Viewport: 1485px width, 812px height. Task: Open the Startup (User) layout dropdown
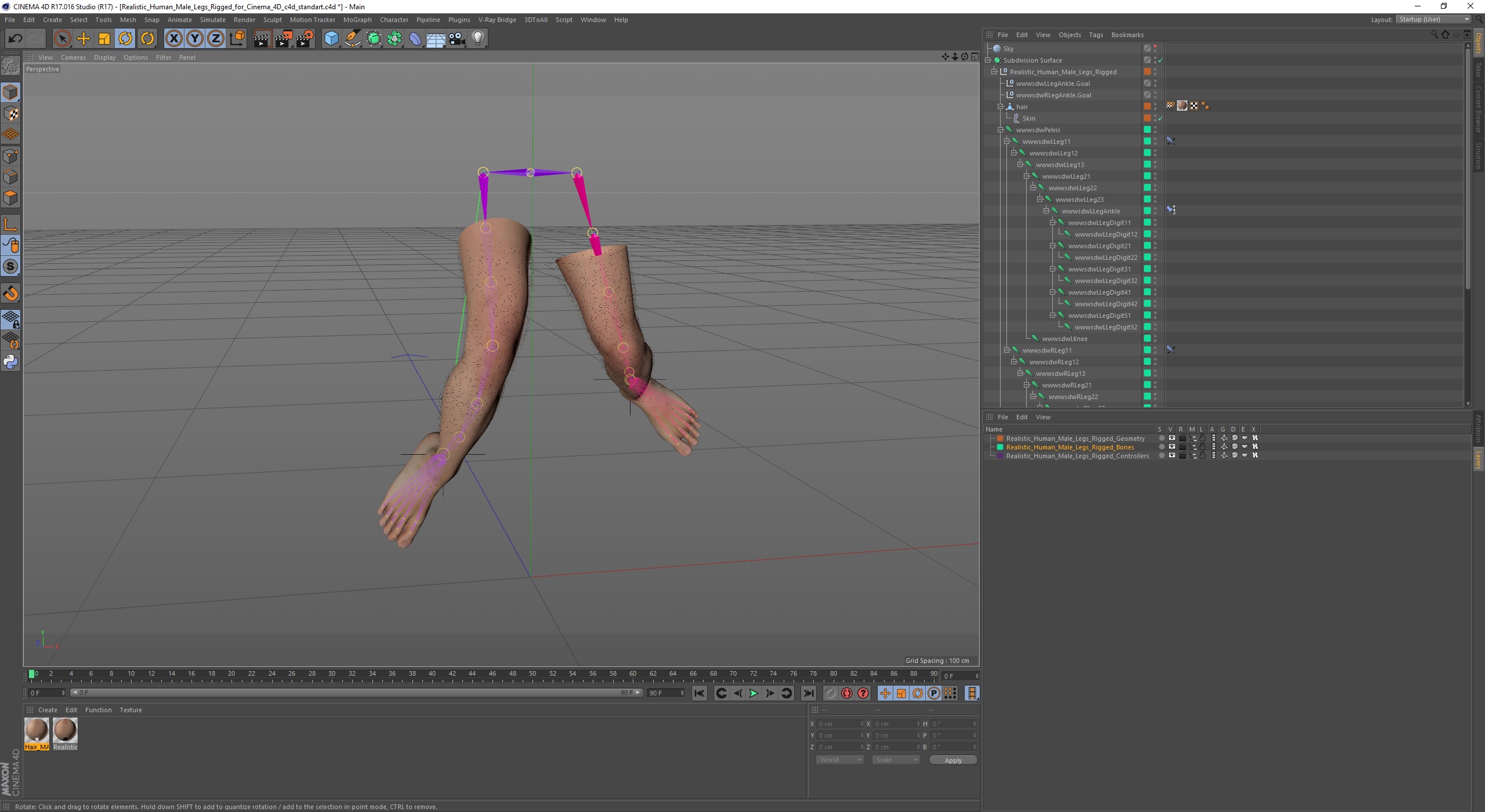tap(1433, 20)
